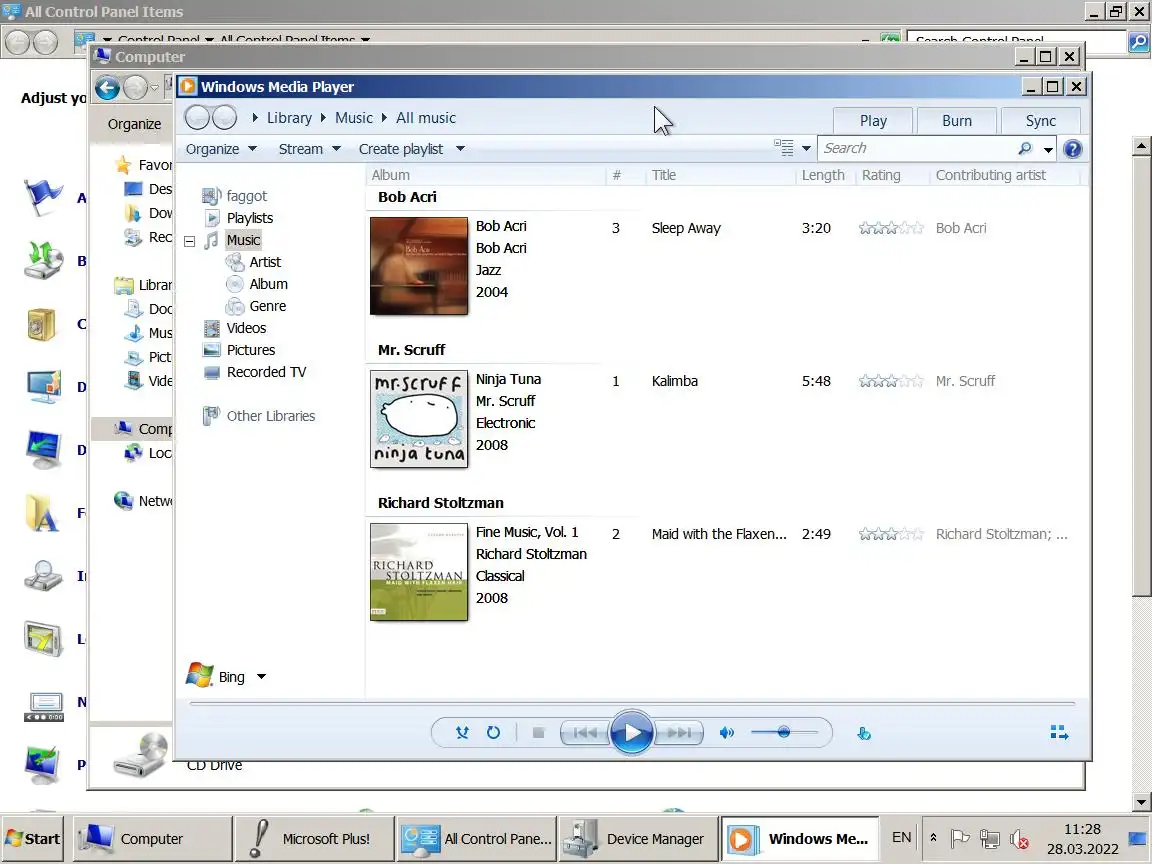Viewport: 1152px width, 864px height.
Task: Switch to the Burn tab
Action: pos(957,120)
